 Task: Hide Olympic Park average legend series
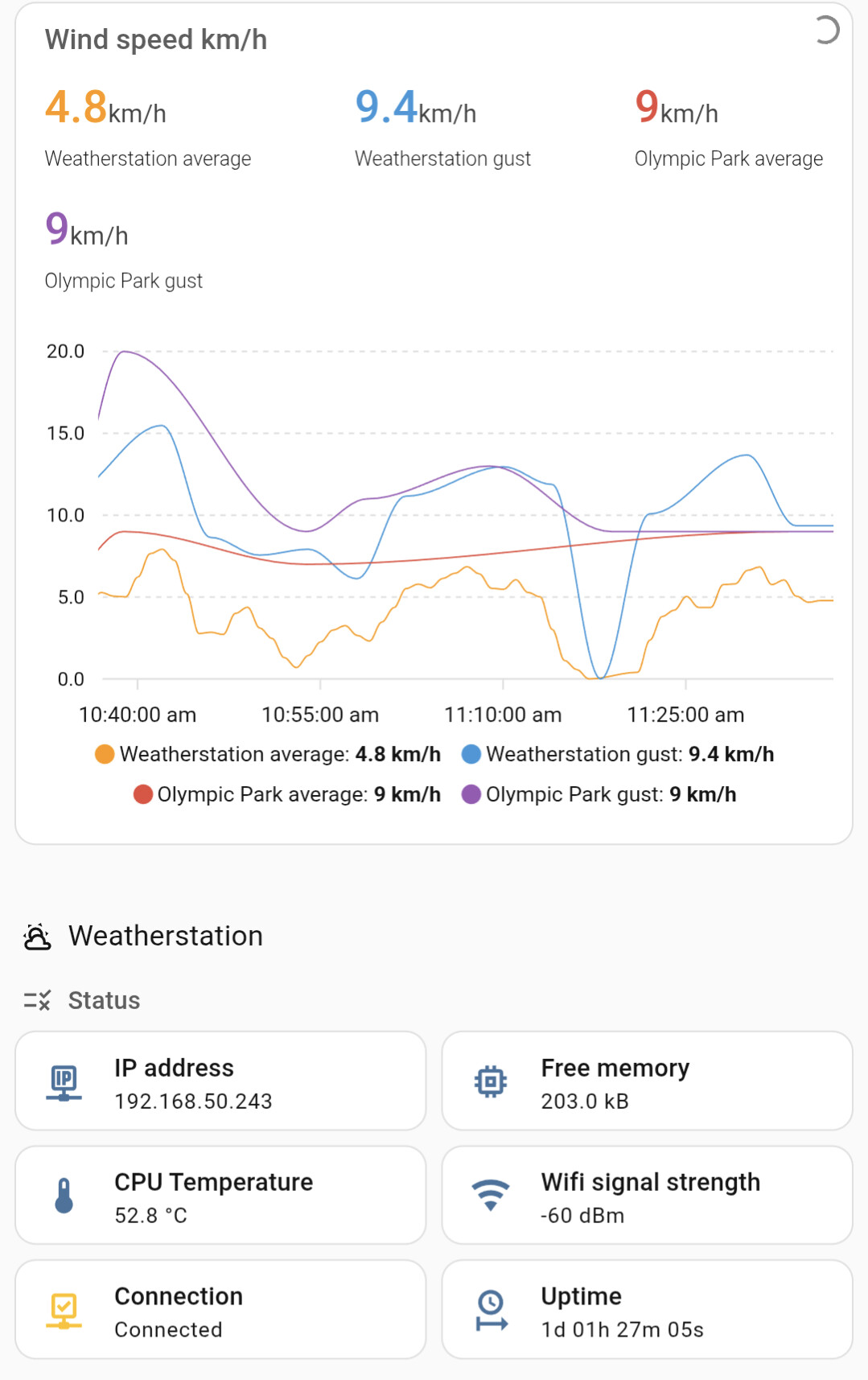tap(287, 794)
